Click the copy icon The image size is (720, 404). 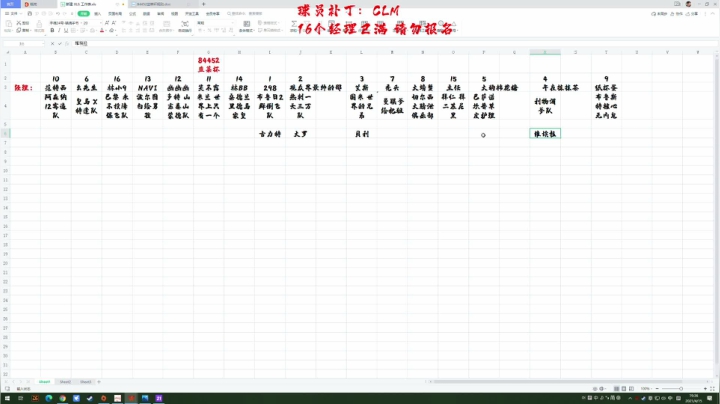18,30
